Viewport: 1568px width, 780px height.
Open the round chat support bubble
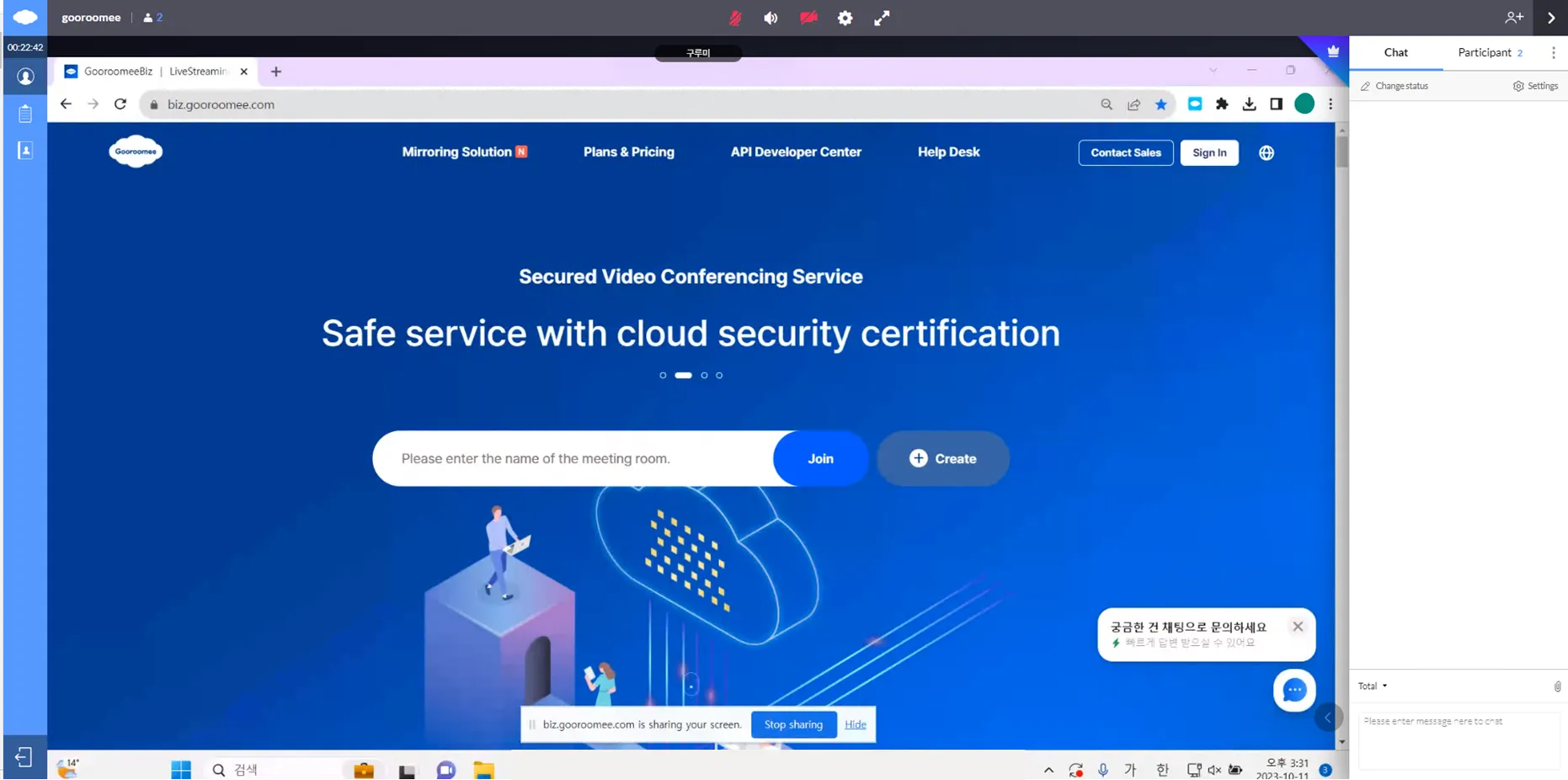coord(1294,691)
